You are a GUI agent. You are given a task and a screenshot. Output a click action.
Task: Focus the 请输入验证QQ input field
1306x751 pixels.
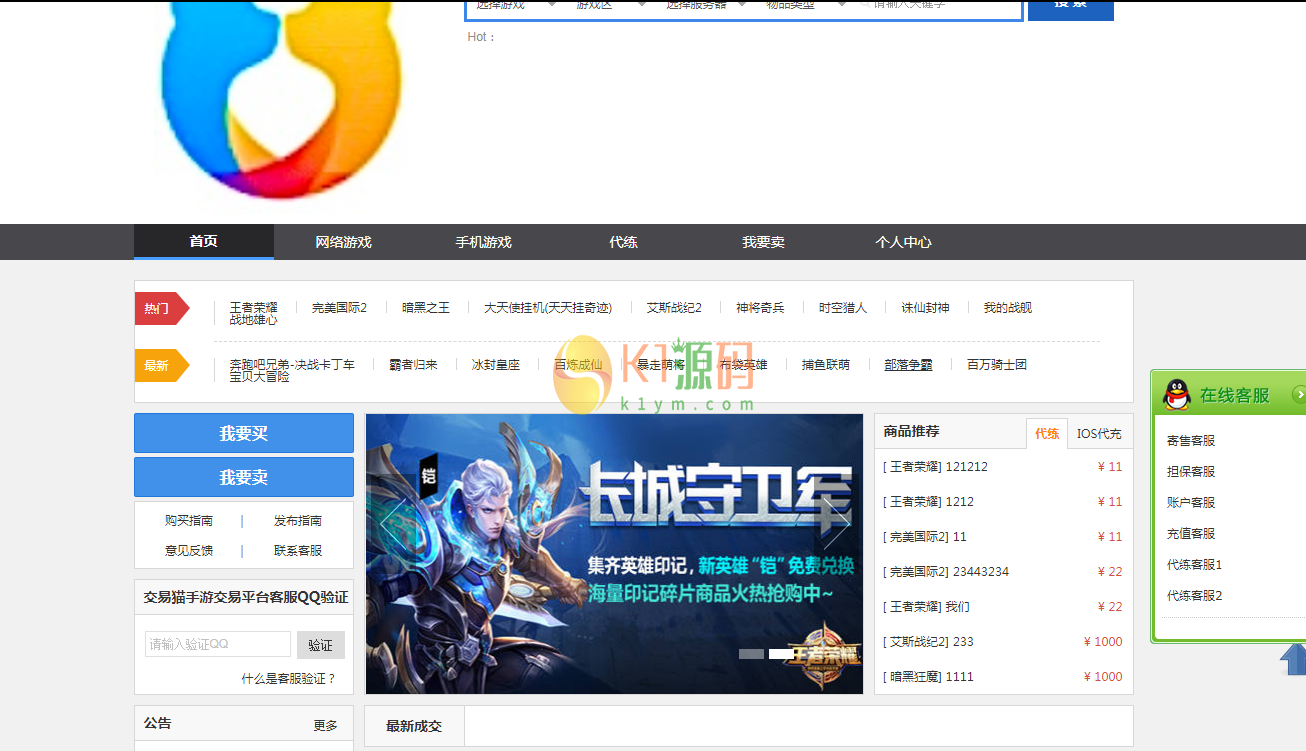tap(218, 644)
